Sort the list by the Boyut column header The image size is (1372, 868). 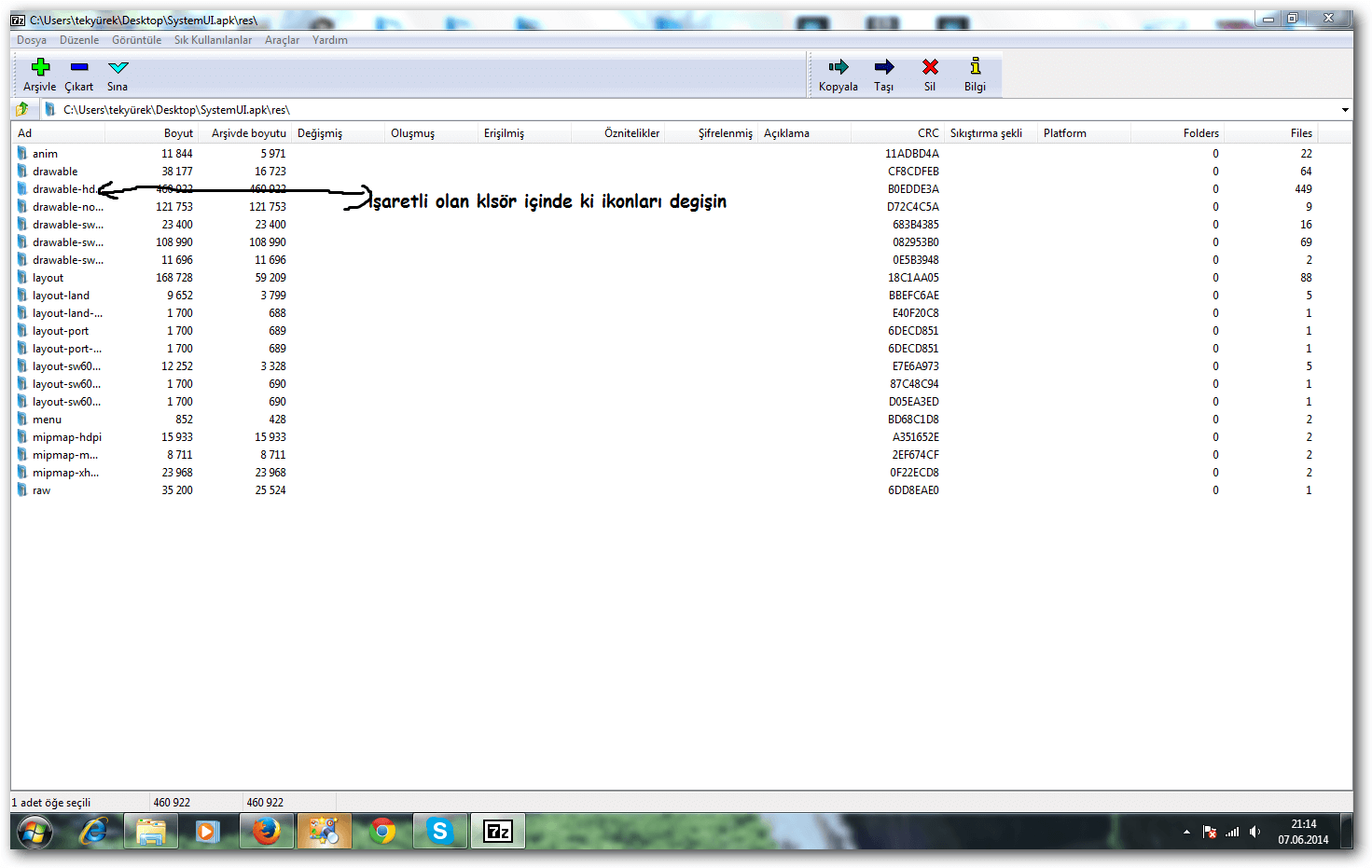[178, 133]
